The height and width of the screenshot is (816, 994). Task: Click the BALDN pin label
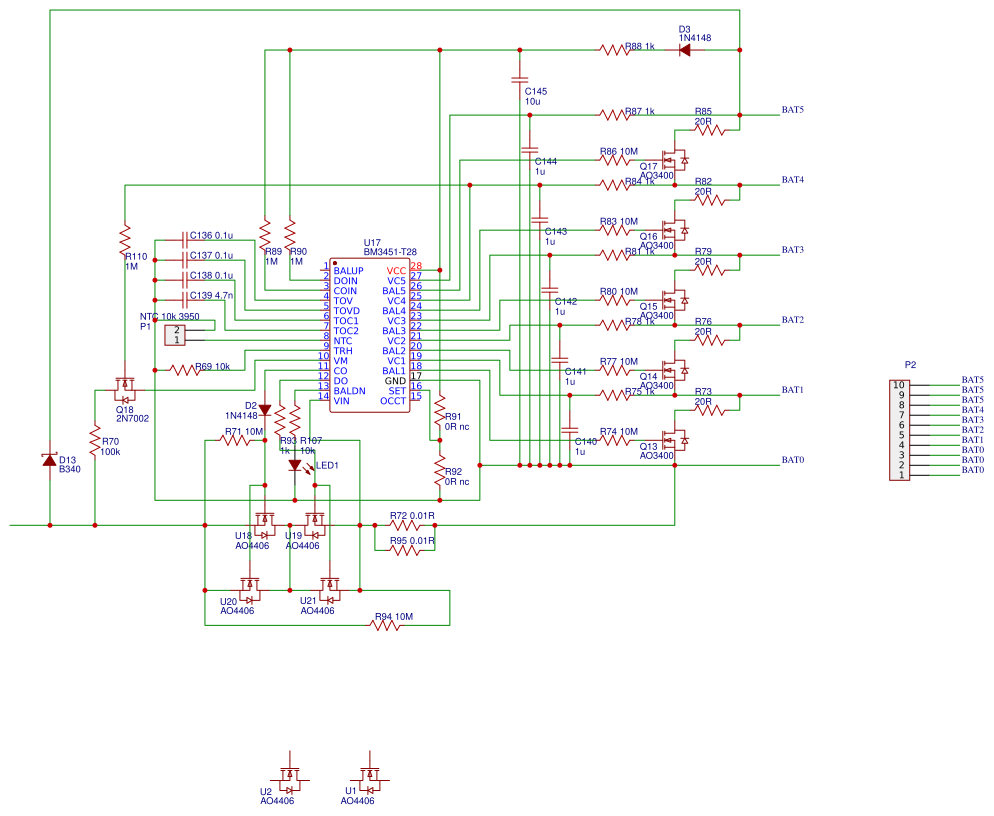point(350,391)
